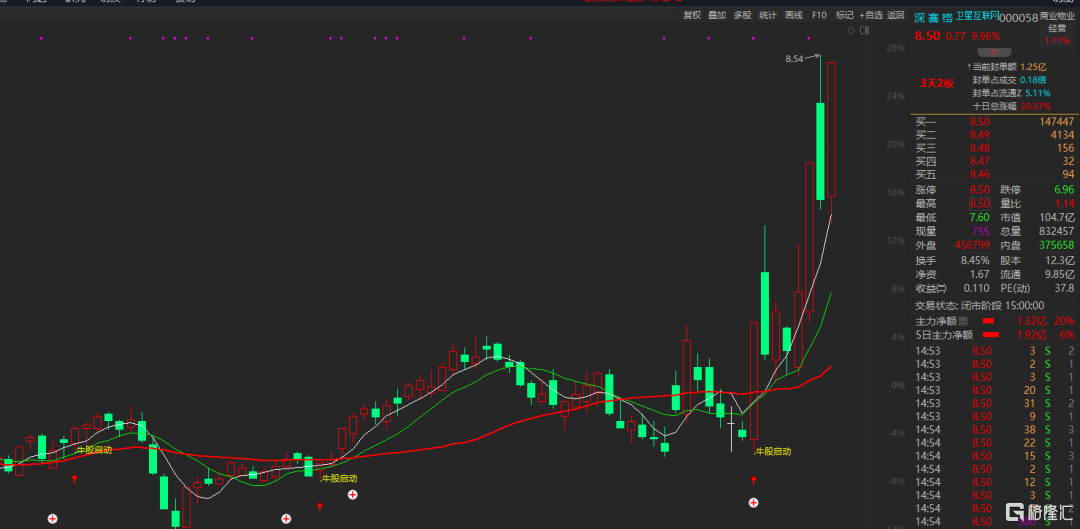The width and height of the screenshot is (1080, 529).
Task: Click the 叠加 overlay toolbar item
Action: tap(717, 15)
